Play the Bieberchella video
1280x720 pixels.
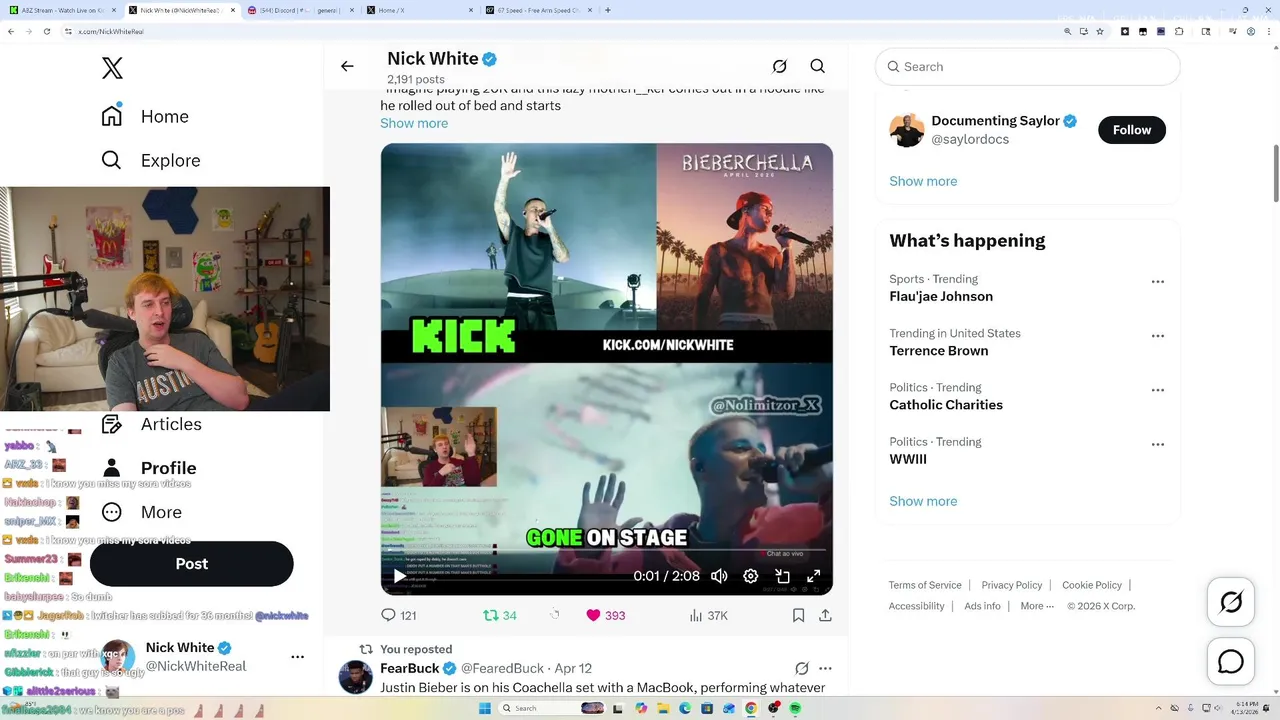(x=399, y=576)
